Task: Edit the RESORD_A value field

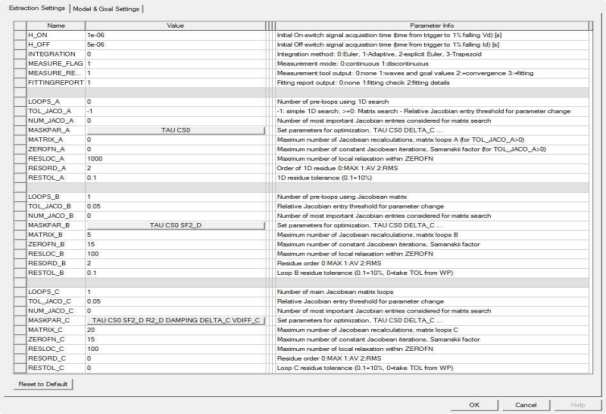Action: (175, 168)
